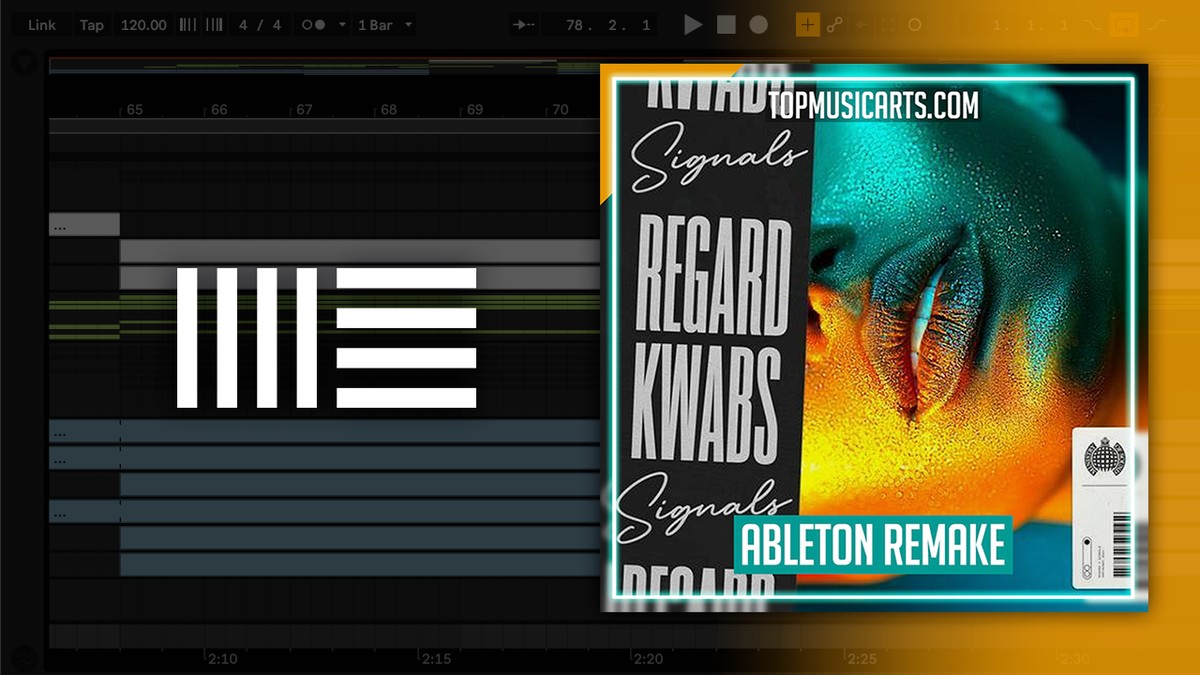Toggle the metronome on
This screenshot has height=675, width=1200.
315,24
